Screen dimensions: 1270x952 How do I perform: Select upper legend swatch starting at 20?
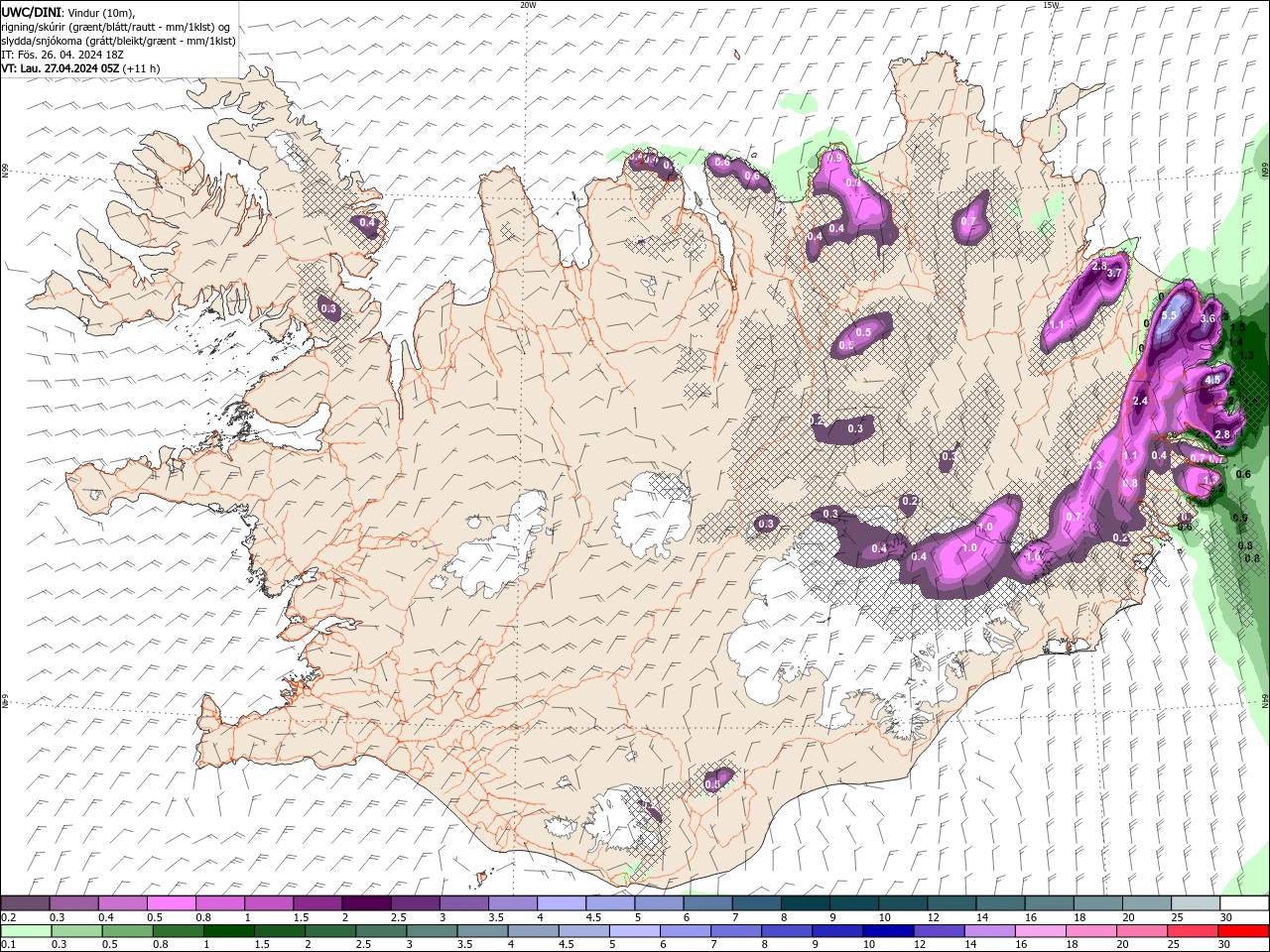pyautogui.click(x=1148, y=903)
